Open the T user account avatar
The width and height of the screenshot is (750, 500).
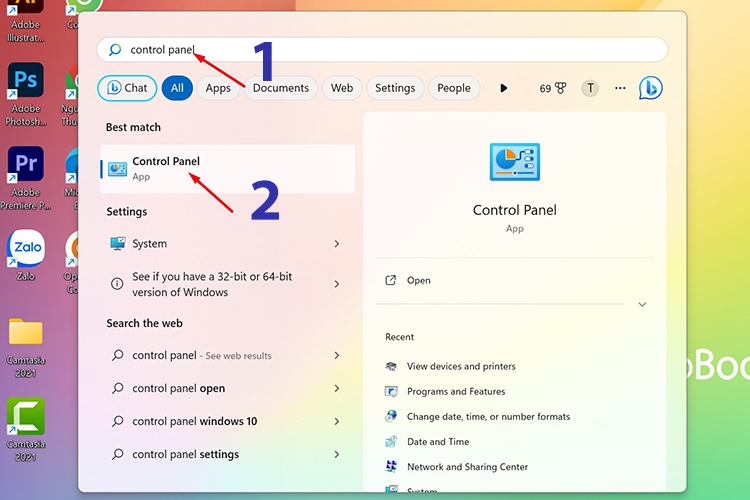click(590, 88)
